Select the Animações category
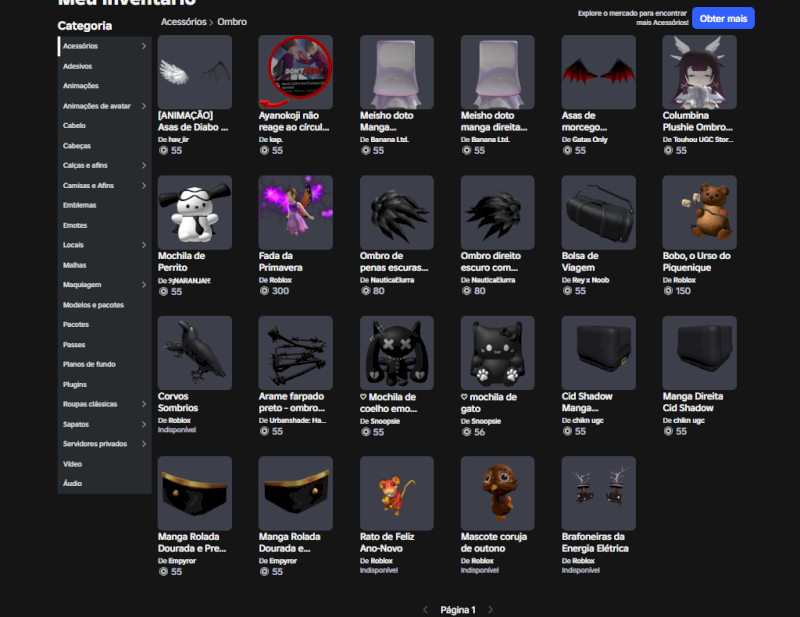 tap(105, 86)
